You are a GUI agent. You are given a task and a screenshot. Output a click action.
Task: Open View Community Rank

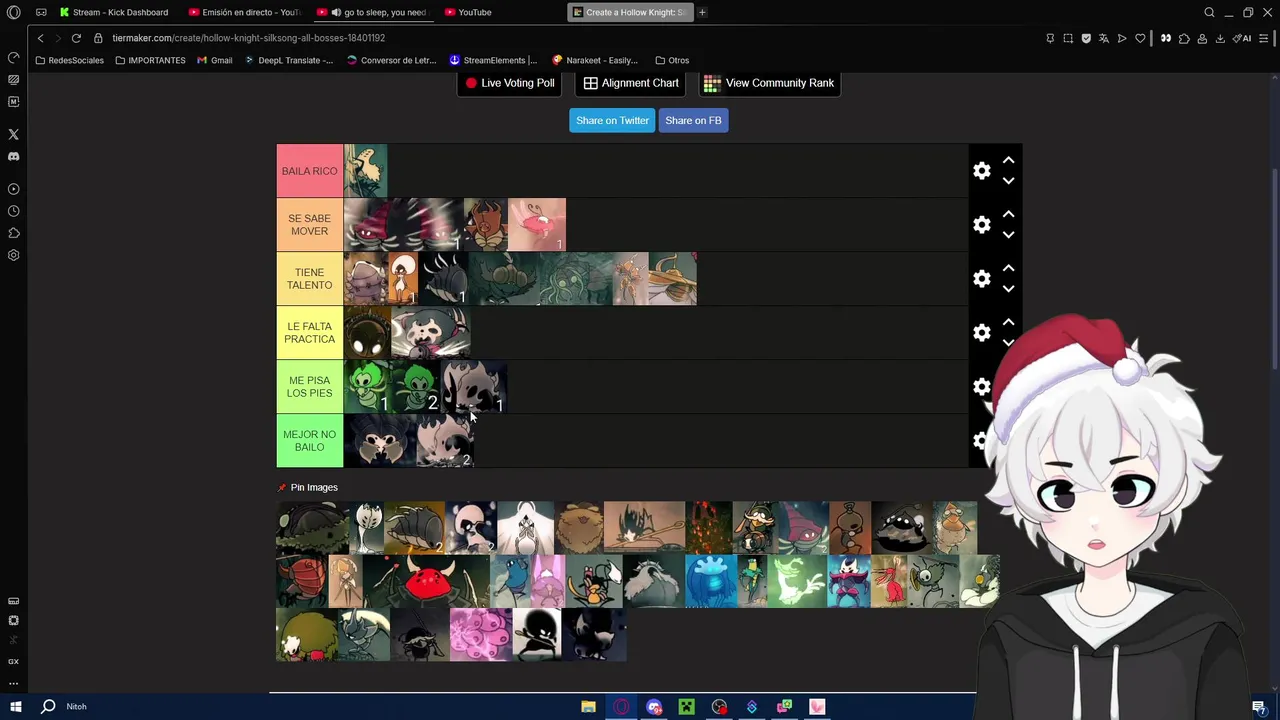769,83
